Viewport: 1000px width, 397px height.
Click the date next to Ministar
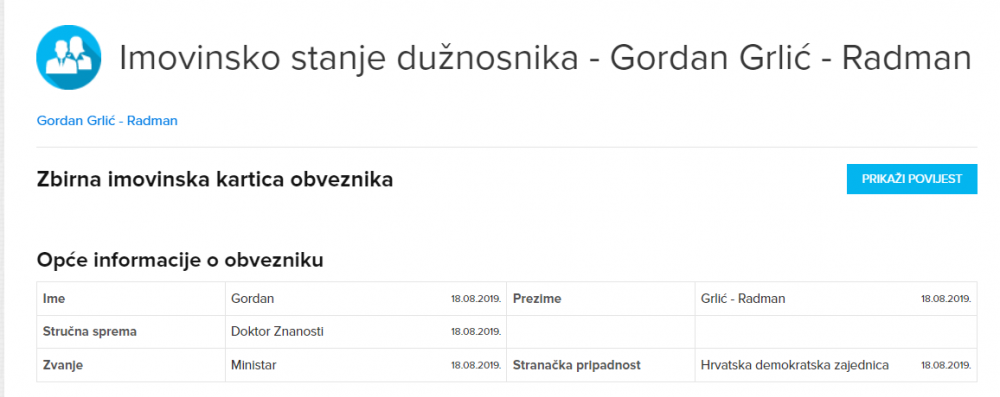click(x=476, y=366)
